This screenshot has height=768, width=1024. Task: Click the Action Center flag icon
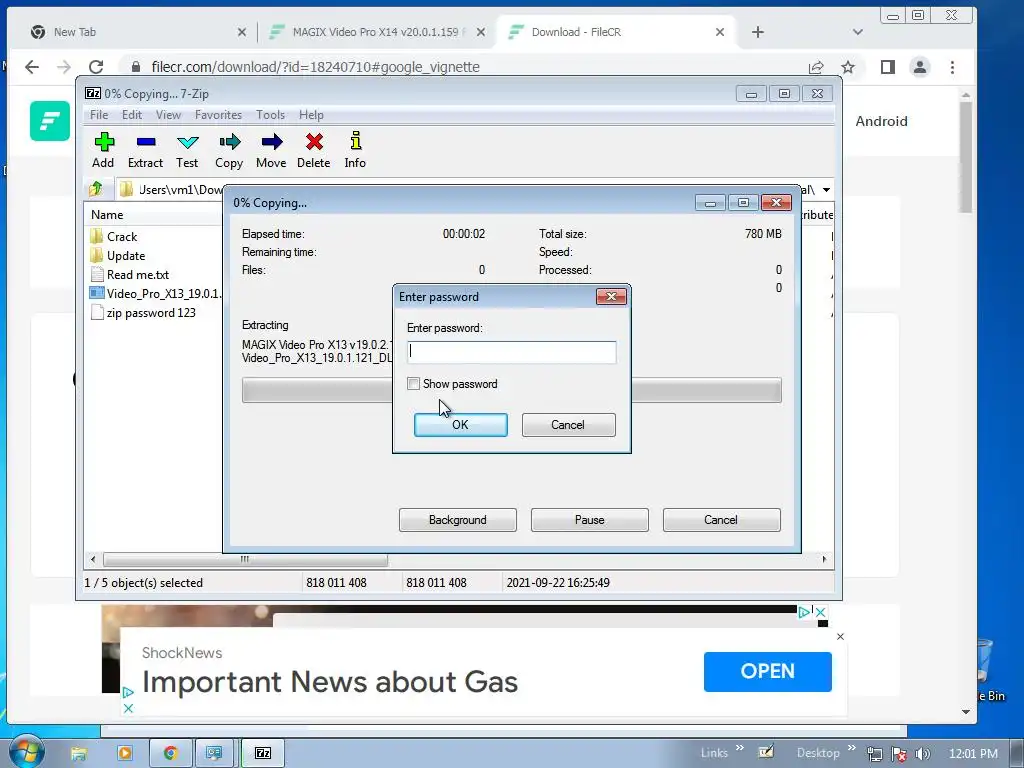899,754
